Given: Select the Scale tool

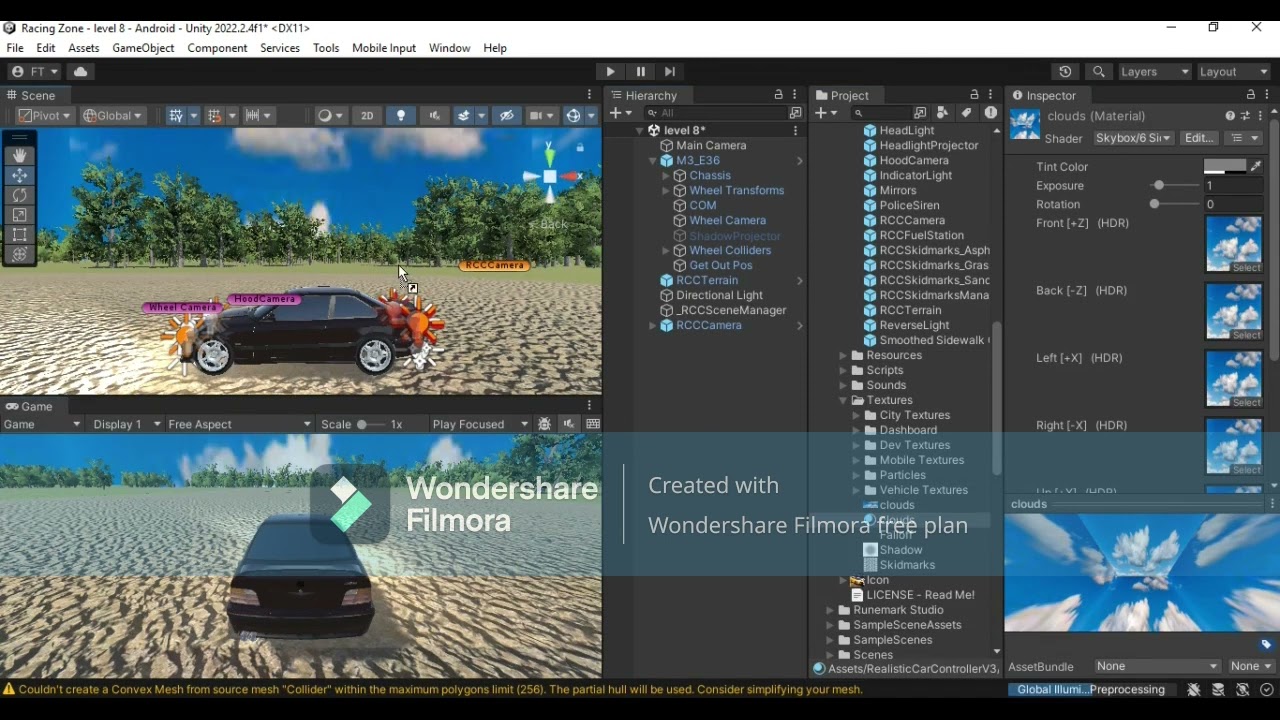Looking at the screenshot, I should pyautogui.click(x=20, y=215).
